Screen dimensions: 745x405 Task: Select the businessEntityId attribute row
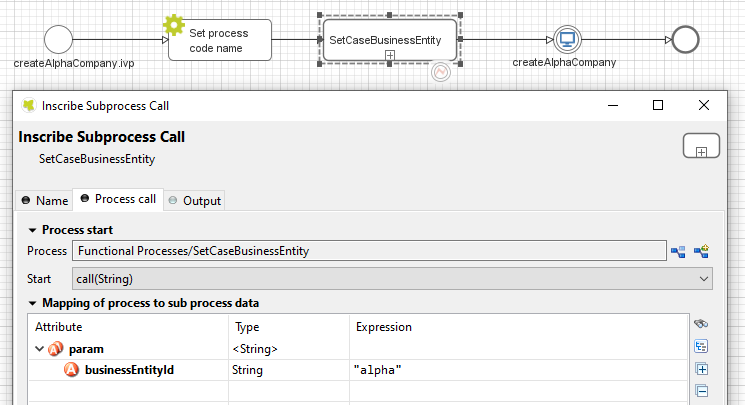tap(358, 370)
